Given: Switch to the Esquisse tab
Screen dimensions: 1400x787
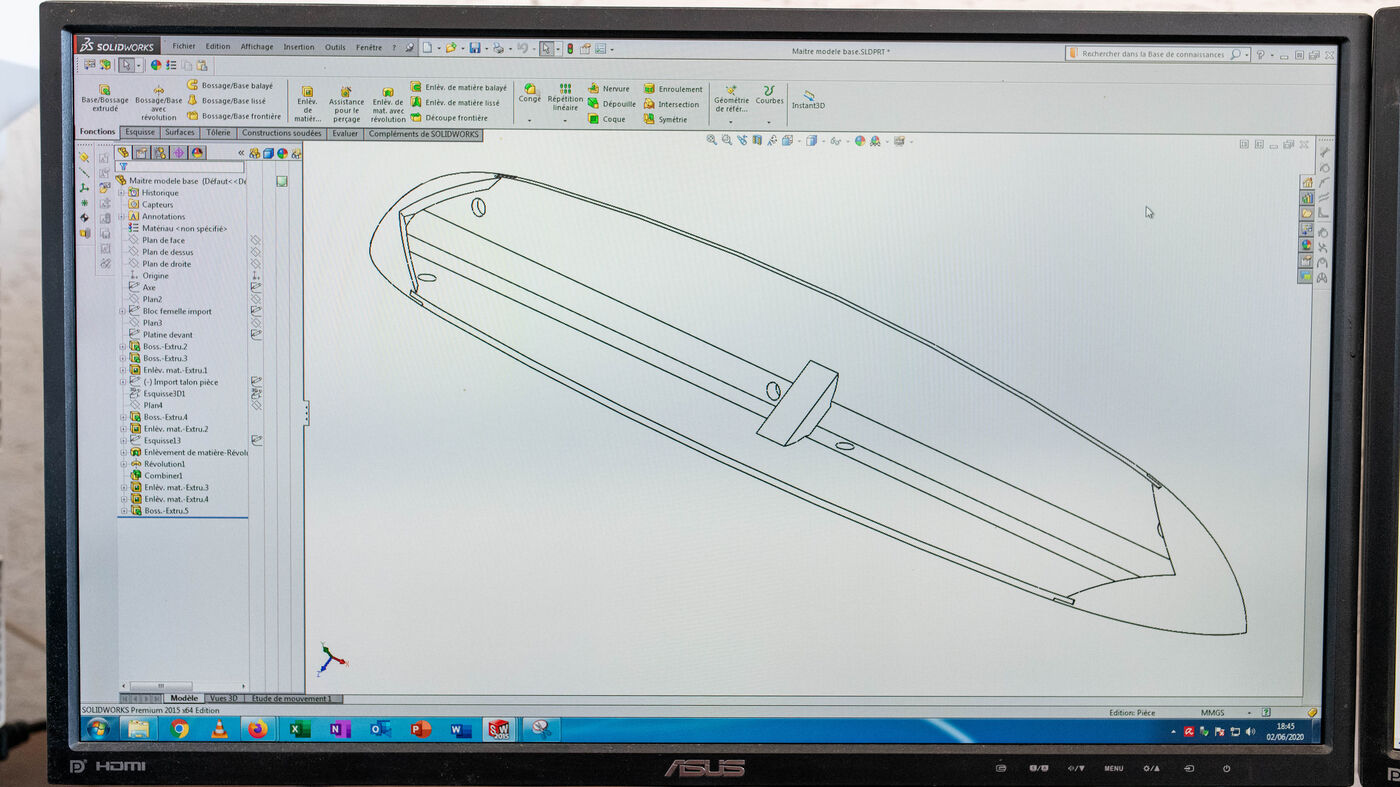Looking at the screenshot, I should click(140, 133).
